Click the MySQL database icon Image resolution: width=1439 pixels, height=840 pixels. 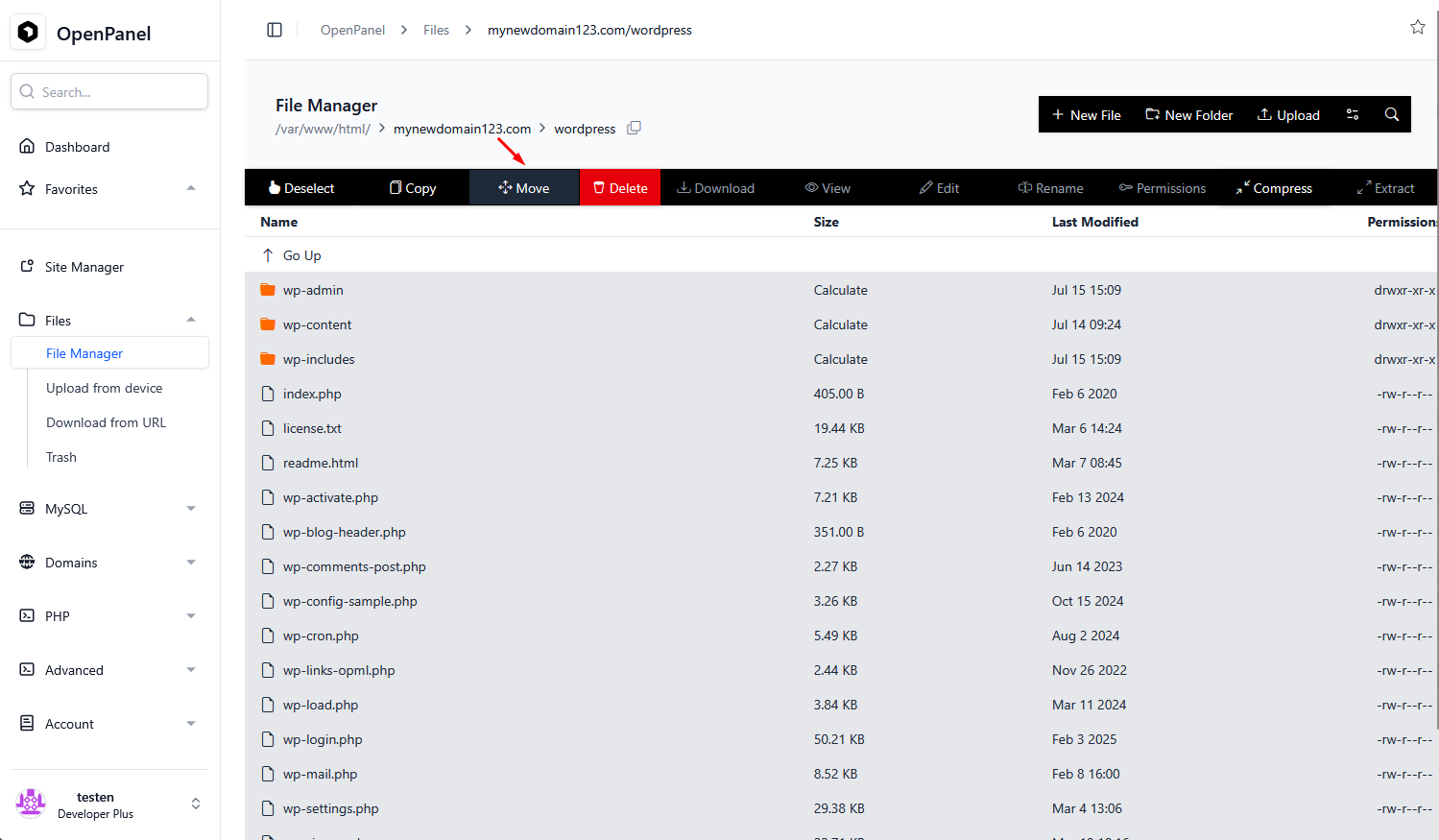pos(27,508)
